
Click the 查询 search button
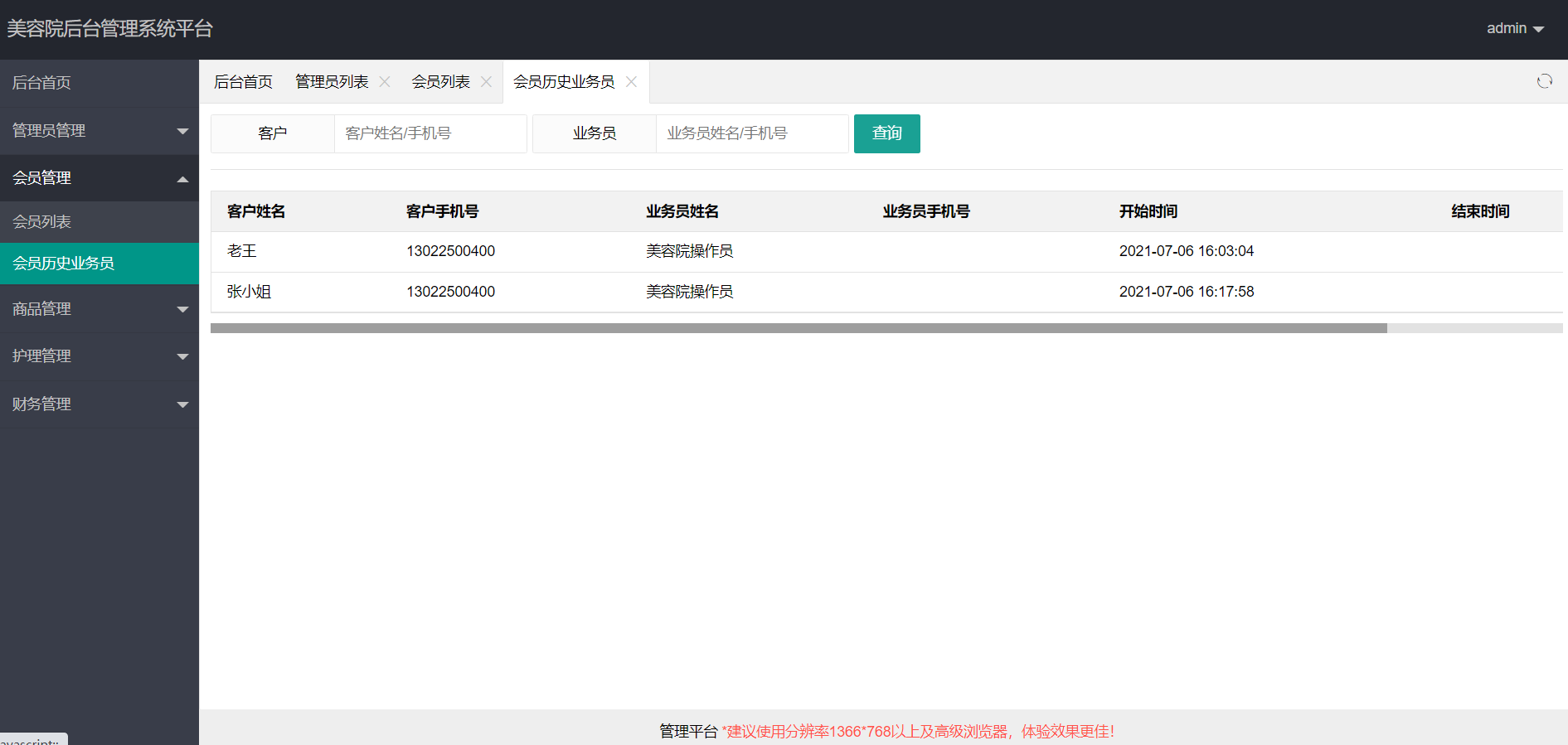point(887,133)
